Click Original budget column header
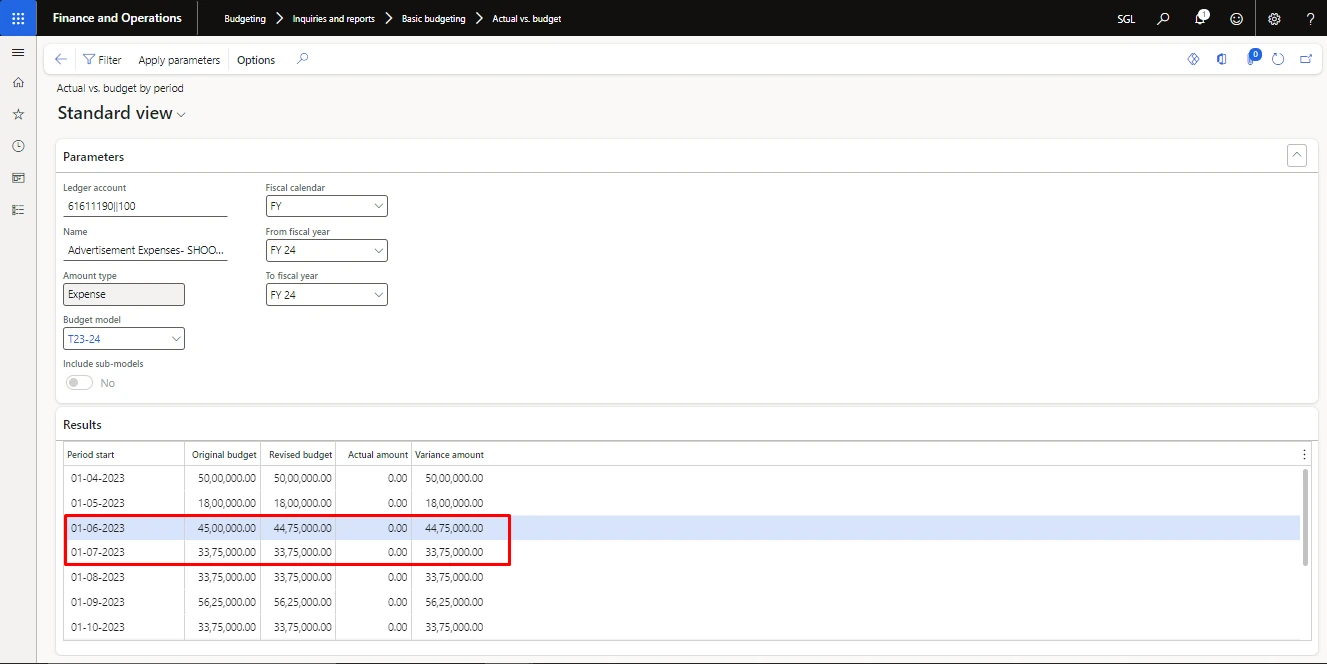The width and height of the screenshot is (1327, 664). pos(224,455)
